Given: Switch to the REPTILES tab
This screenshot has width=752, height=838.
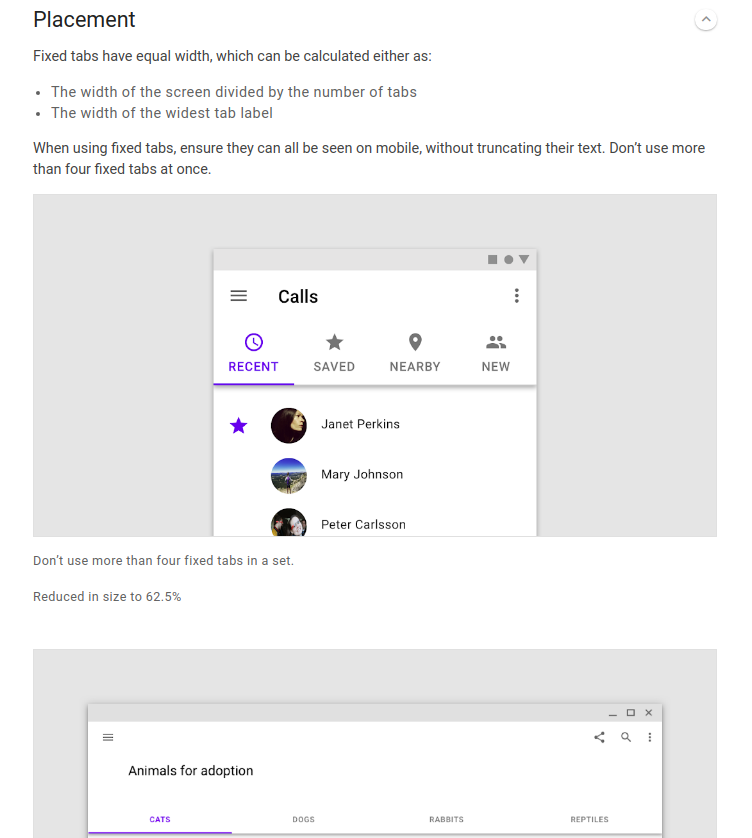Looking at the screenshot, I should tap(589, 819).
